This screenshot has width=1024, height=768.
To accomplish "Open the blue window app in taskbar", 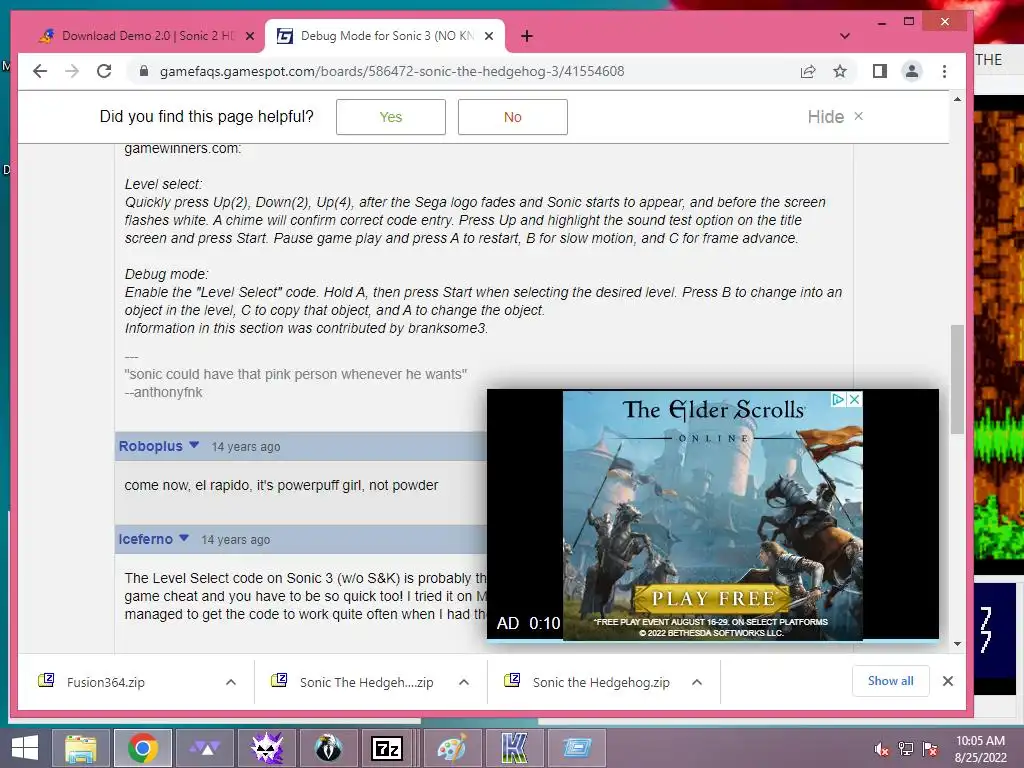I will pyautogui.click(x=577, y=748).
